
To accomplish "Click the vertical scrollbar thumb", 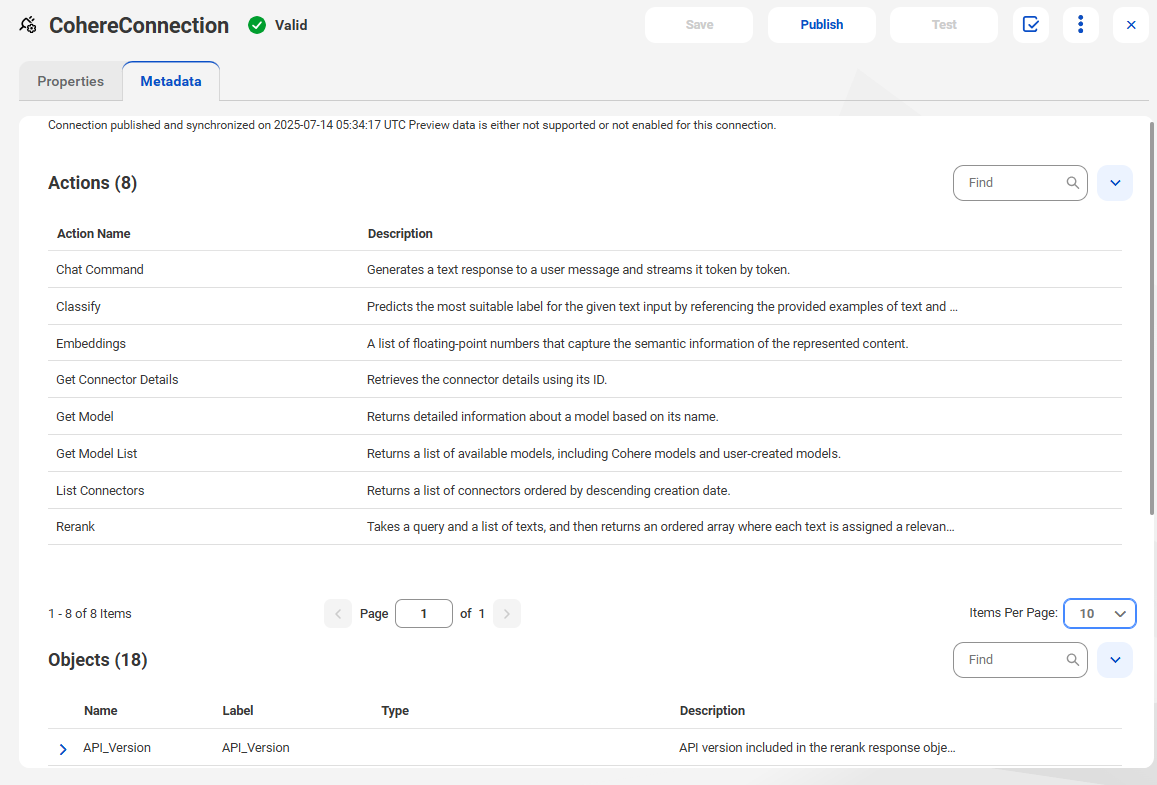I will [x=1152, y=317].
